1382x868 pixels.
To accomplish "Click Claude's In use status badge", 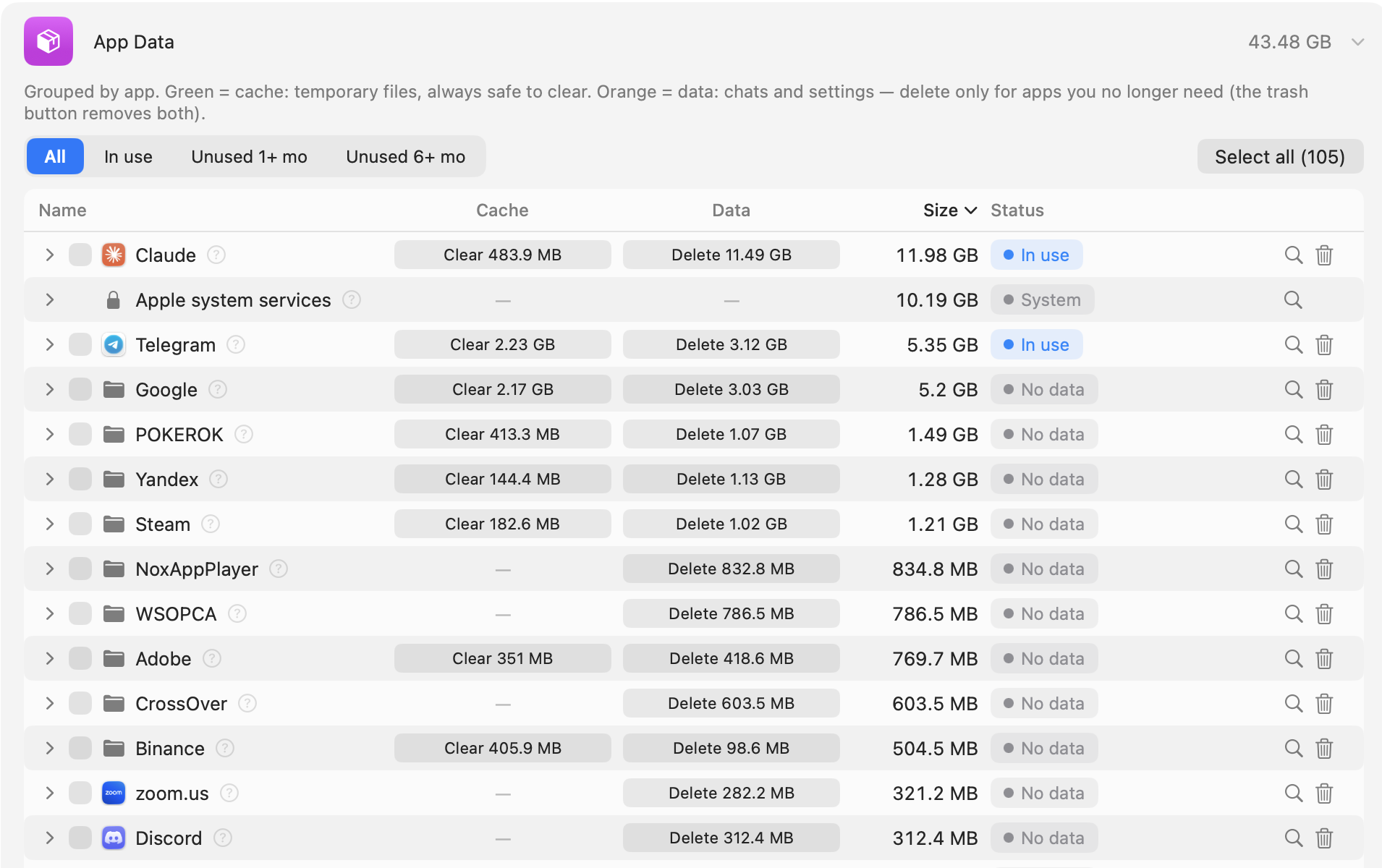I will 1036,255.
